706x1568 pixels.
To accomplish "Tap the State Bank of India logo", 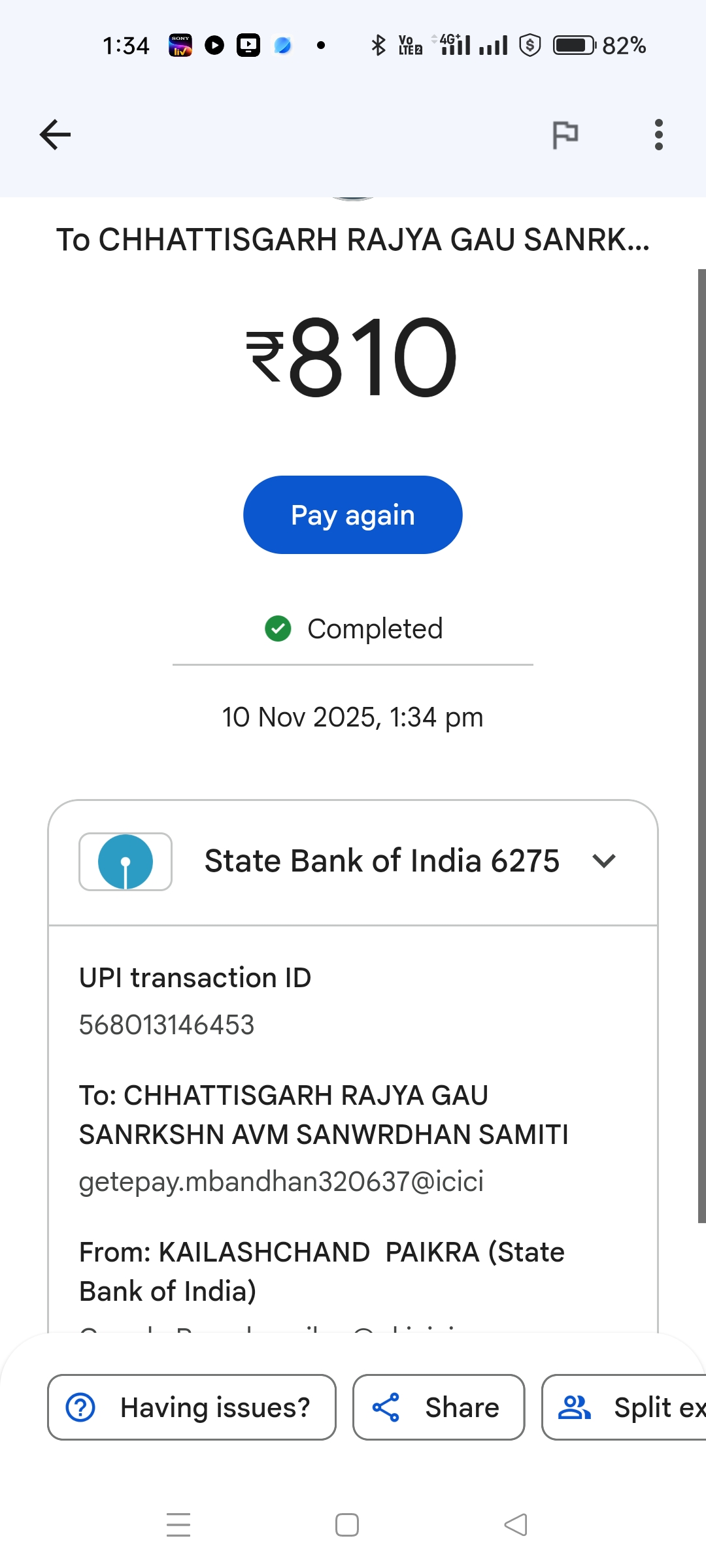I will coord(126,861).
